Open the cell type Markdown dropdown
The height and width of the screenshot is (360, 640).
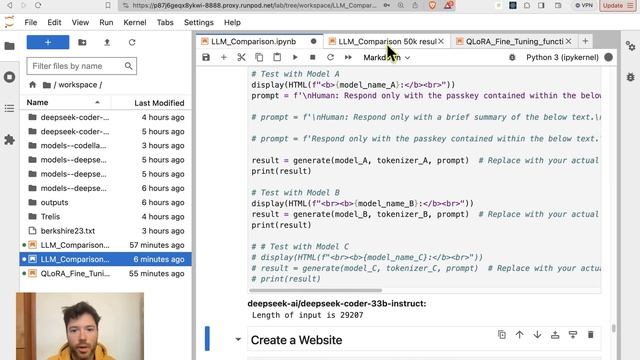pos(387,58)
